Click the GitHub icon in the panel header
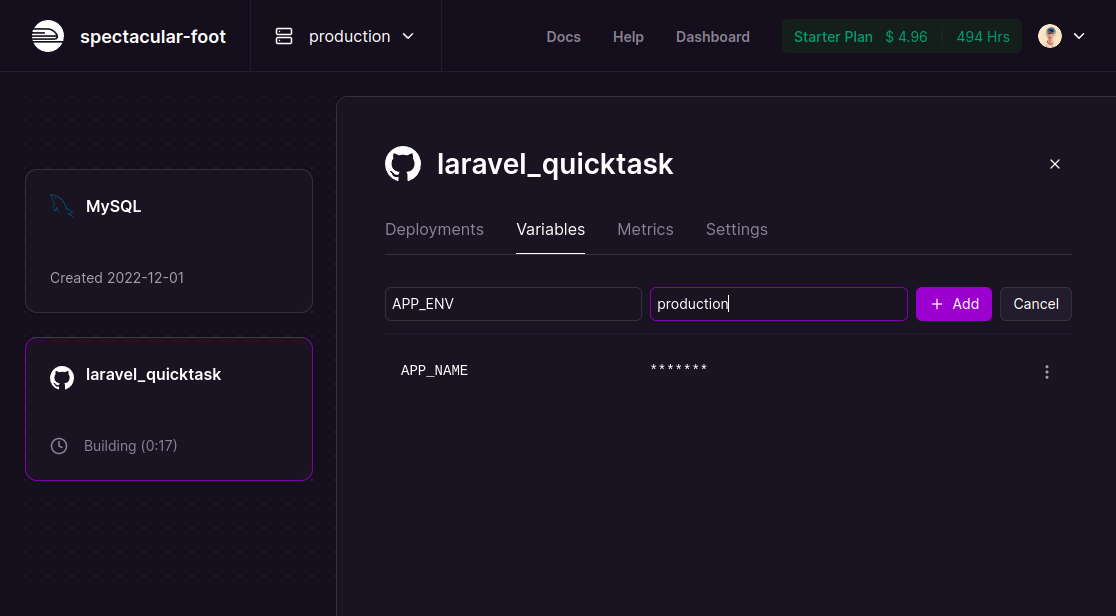This screenshot has width=1116, height=616. [x=403, y=163]
